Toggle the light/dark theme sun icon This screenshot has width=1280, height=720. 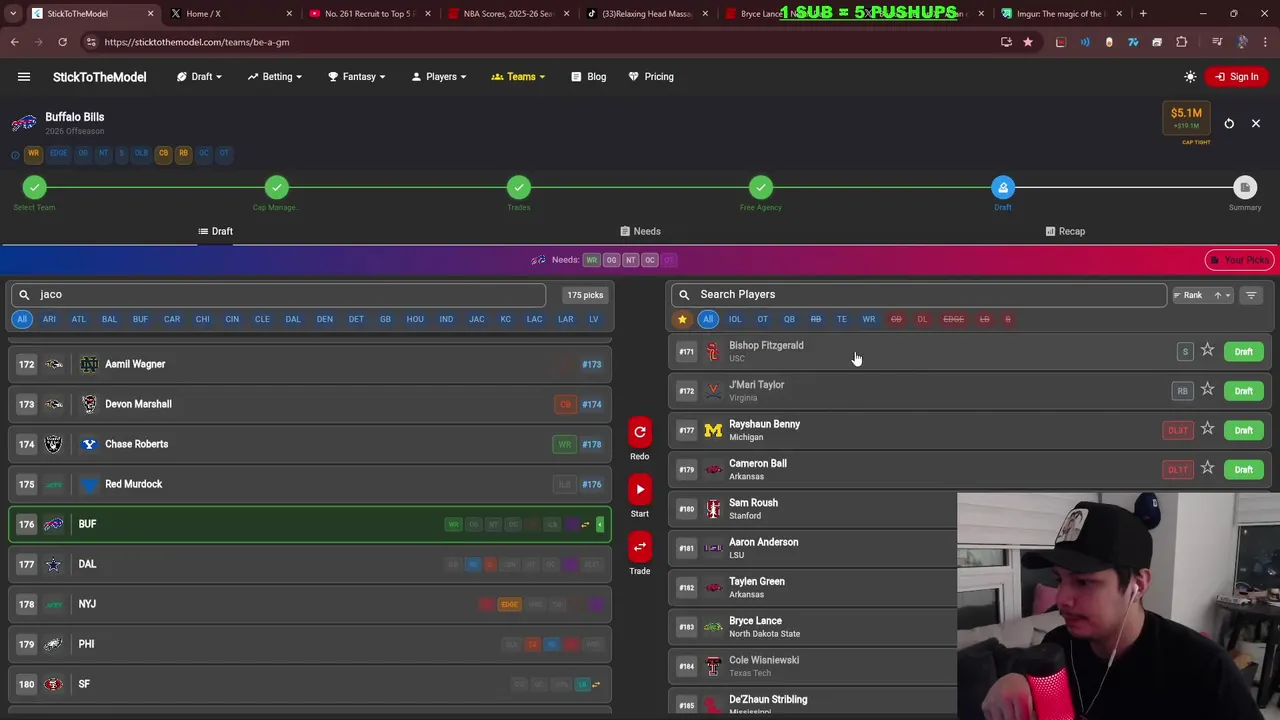[1190, 77]
